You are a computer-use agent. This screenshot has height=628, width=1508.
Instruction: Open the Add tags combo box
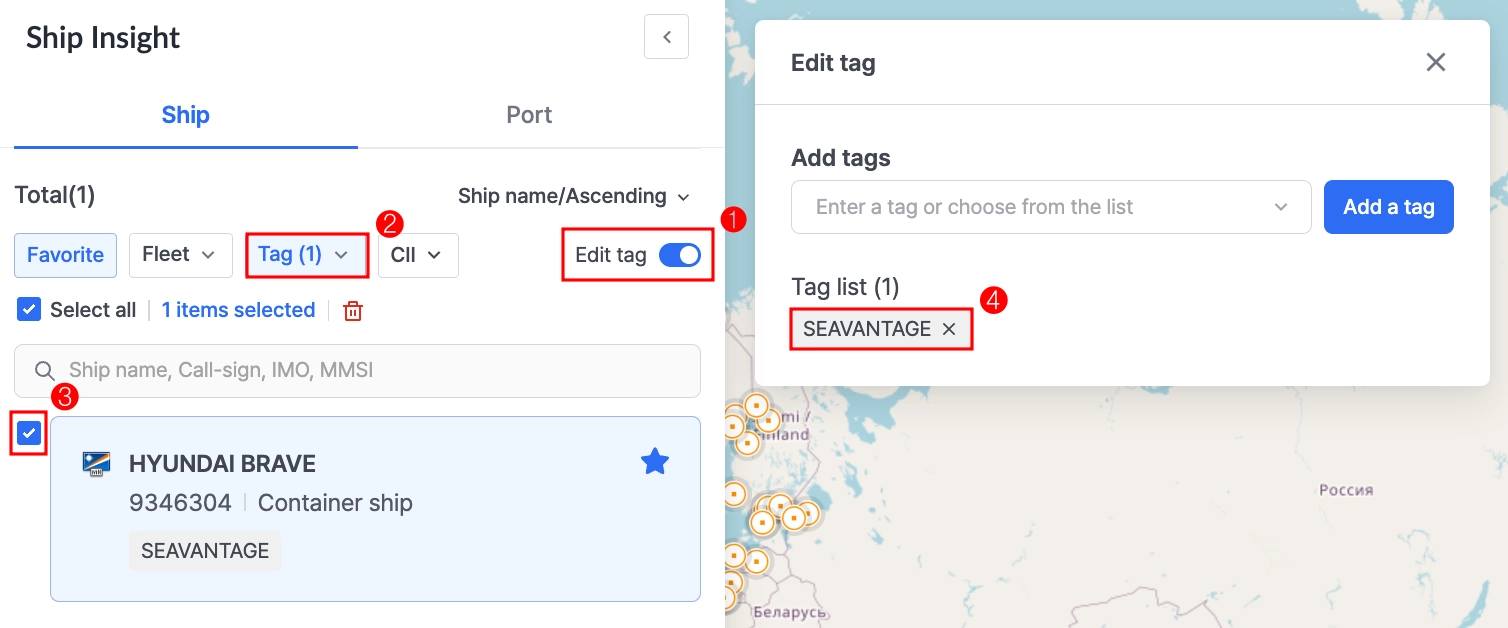[1050, 207]
